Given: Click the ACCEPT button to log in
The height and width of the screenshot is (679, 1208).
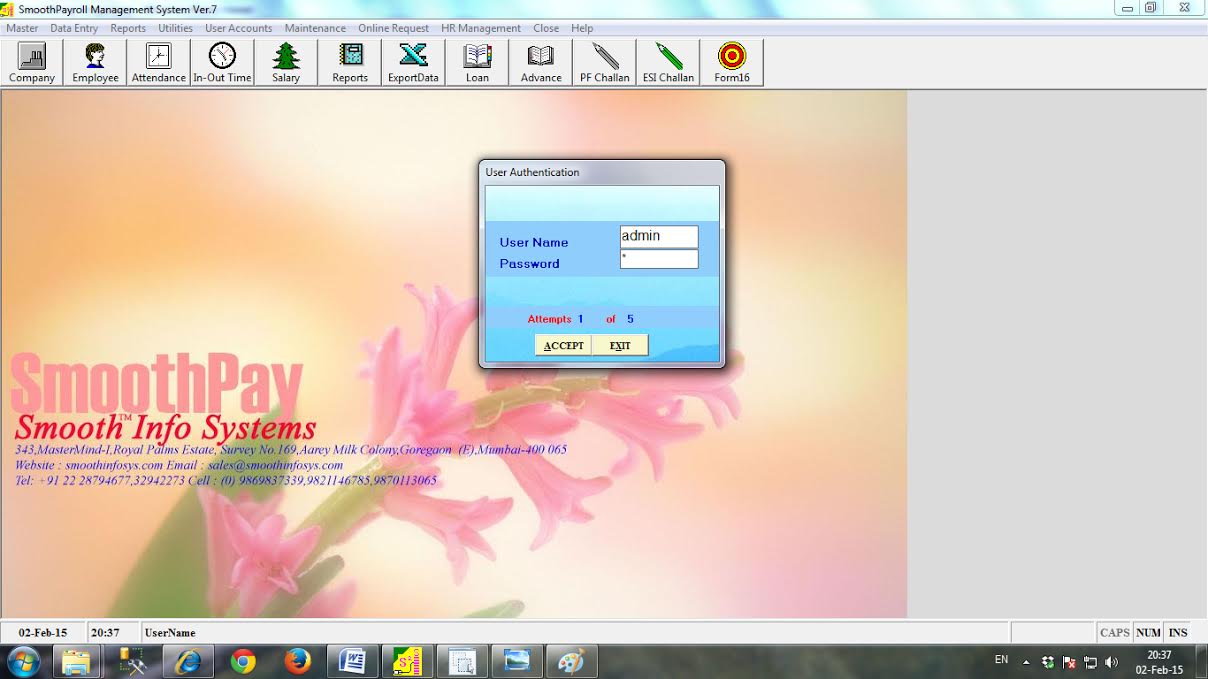Looking at the screenshot, I should tap(564, 345).
